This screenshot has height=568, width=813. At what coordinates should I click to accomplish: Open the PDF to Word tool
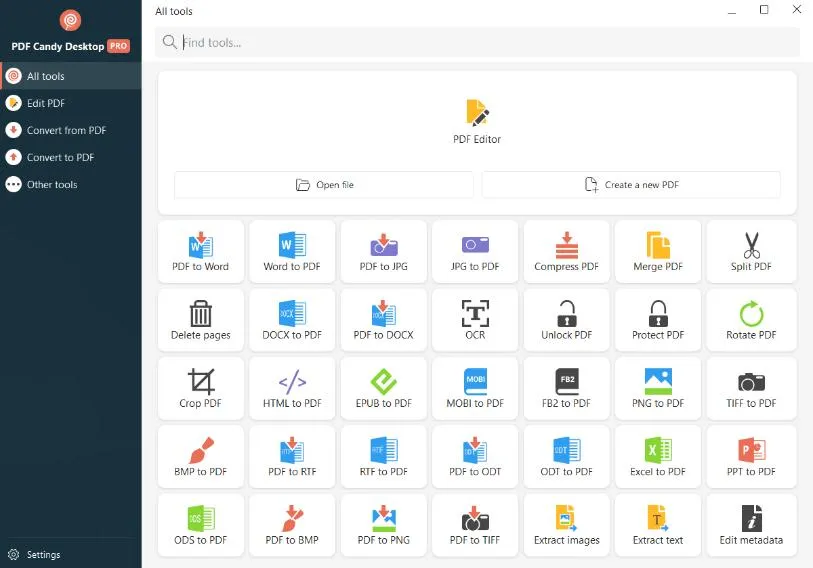201,252
